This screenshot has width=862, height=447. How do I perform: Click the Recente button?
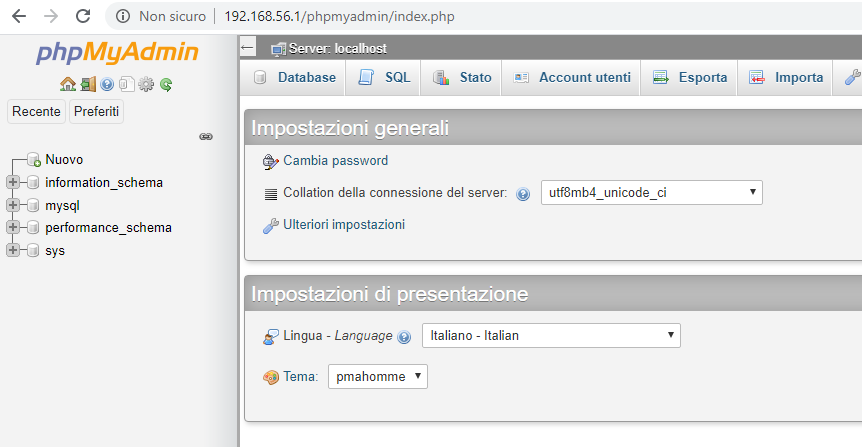[36, 111]
